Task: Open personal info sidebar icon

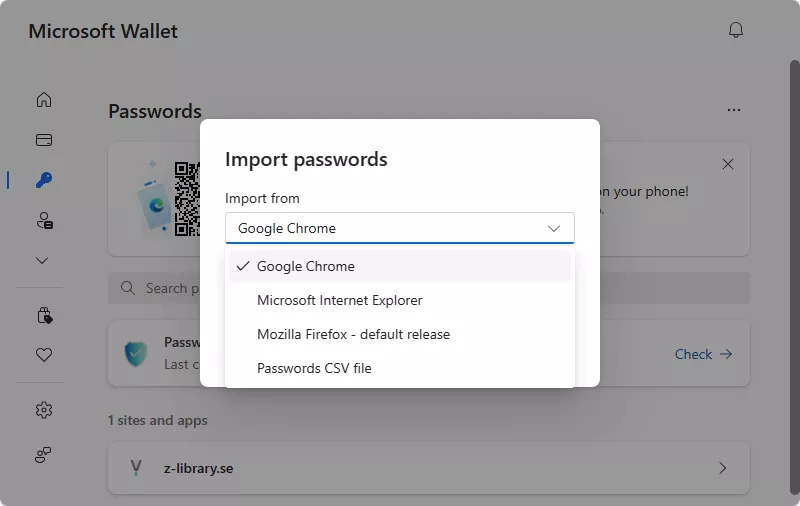Action: (x=44, y=220)
